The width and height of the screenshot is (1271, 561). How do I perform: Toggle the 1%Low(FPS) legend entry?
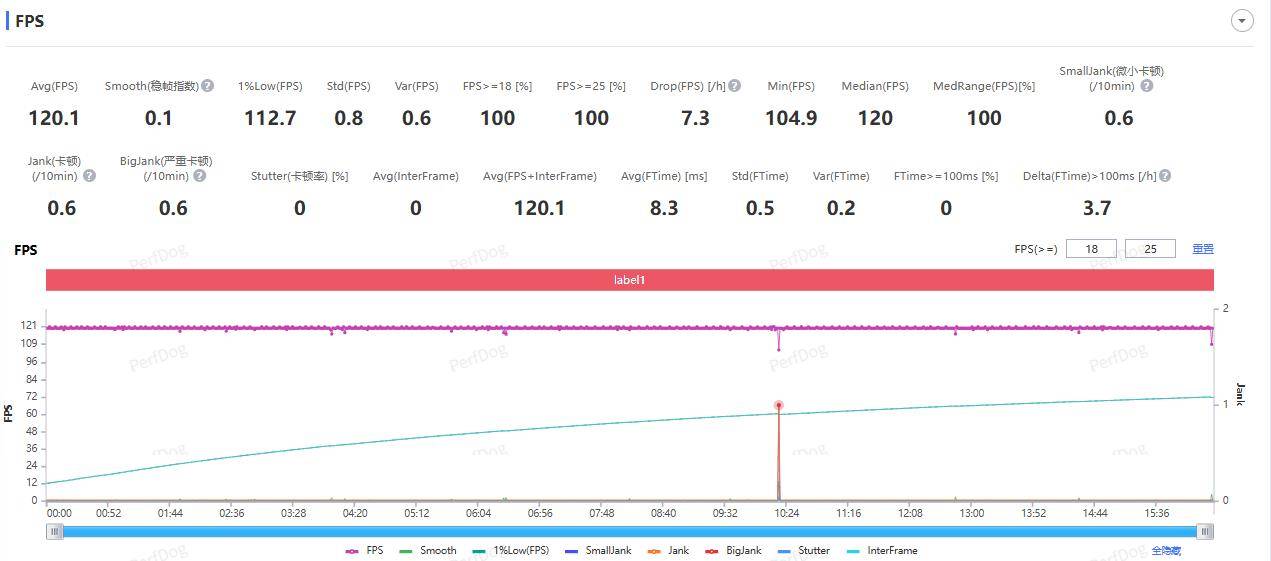point(511,551)
